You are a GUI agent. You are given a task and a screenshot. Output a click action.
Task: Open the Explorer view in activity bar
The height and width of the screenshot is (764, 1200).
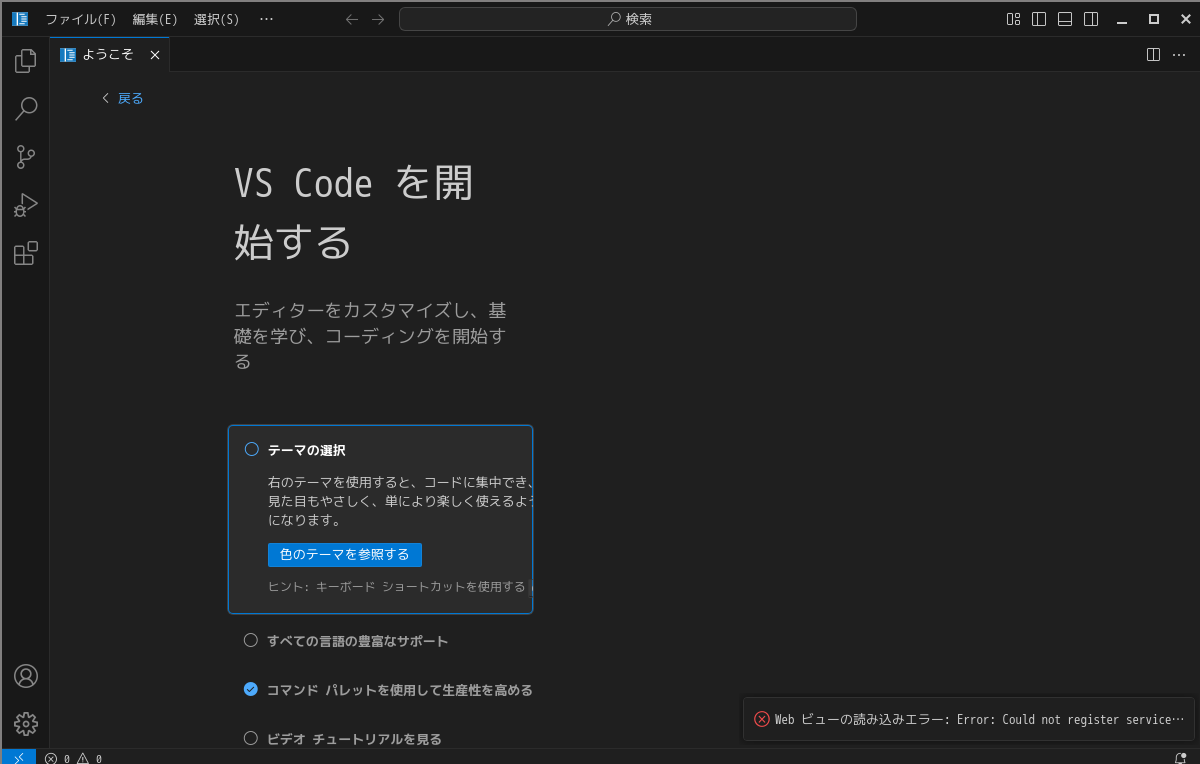26,61
